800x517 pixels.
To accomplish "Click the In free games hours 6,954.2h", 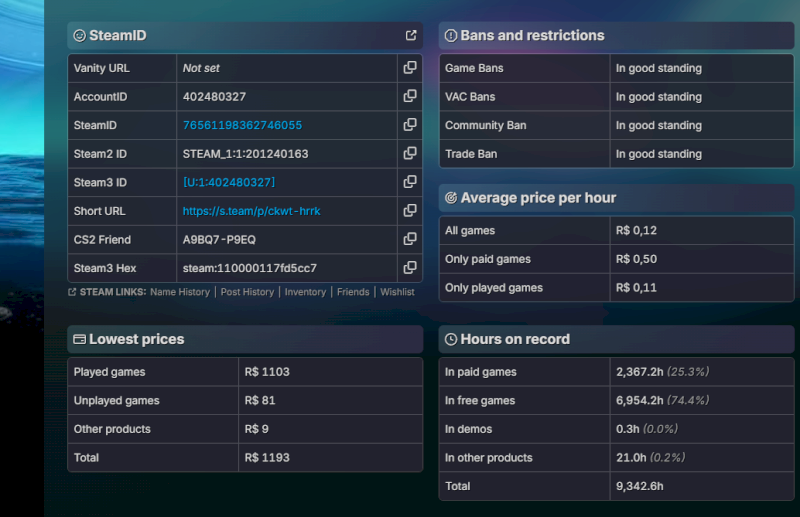I will pos(640,400).
